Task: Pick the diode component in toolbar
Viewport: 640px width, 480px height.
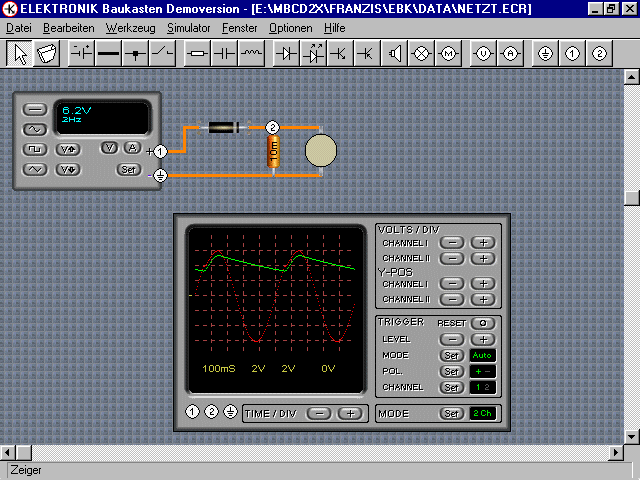Action: [288, 54]
